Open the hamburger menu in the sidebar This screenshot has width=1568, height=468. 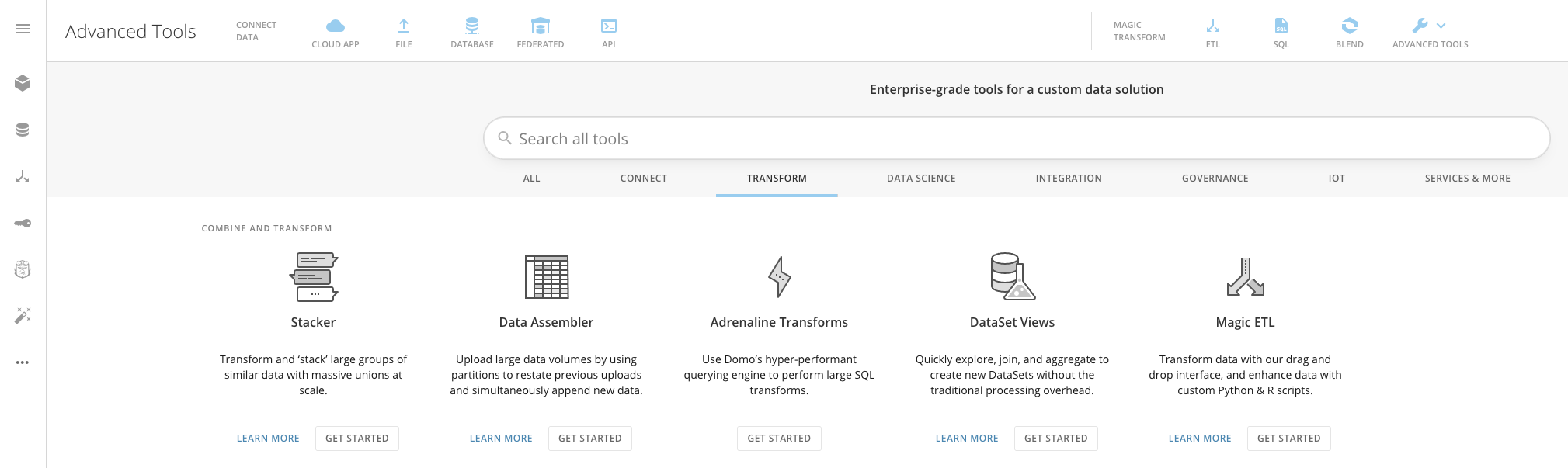click(x=23, y=29)
